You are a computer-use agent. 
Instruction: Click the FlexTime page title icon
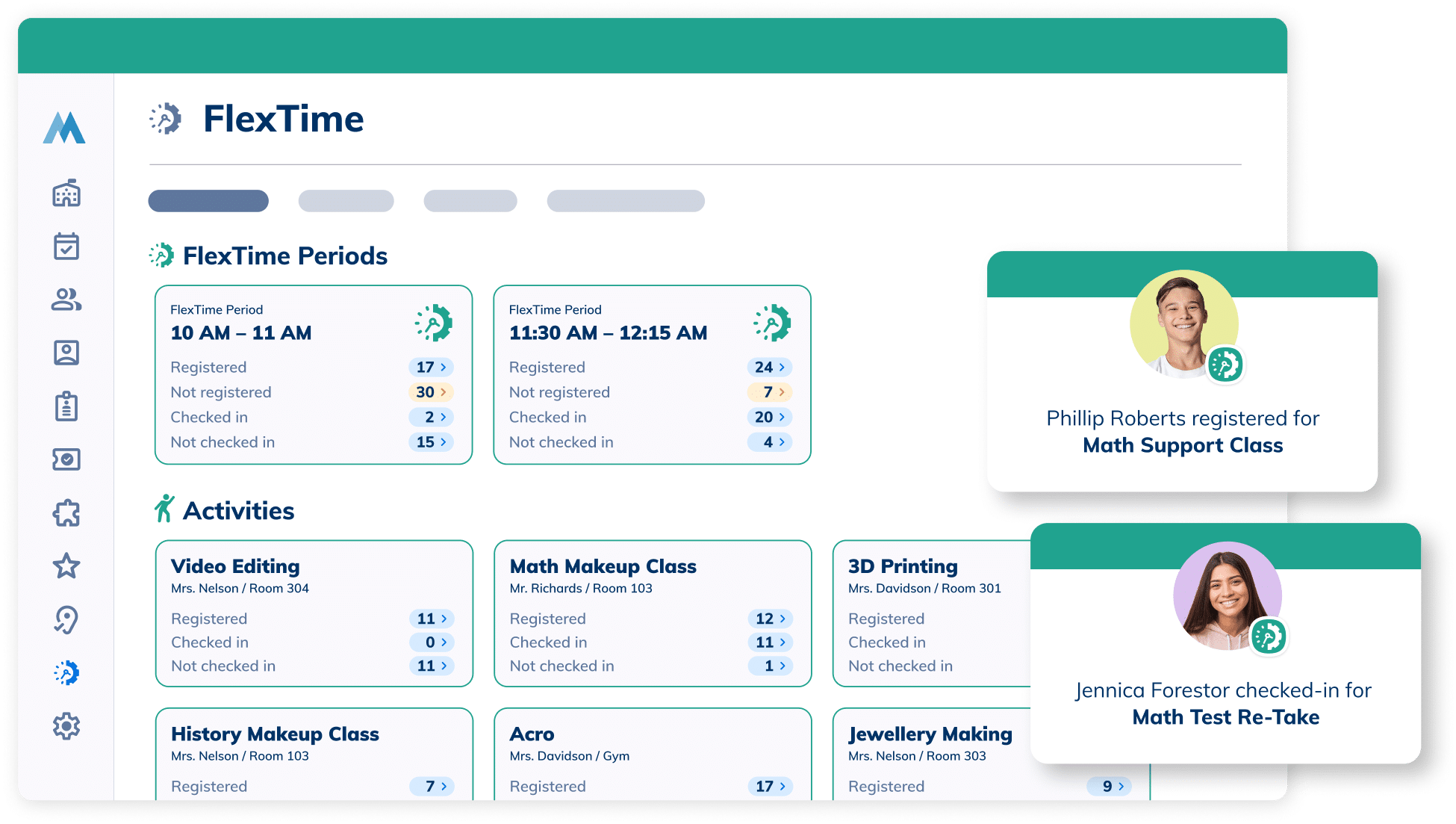pos(165,119)
